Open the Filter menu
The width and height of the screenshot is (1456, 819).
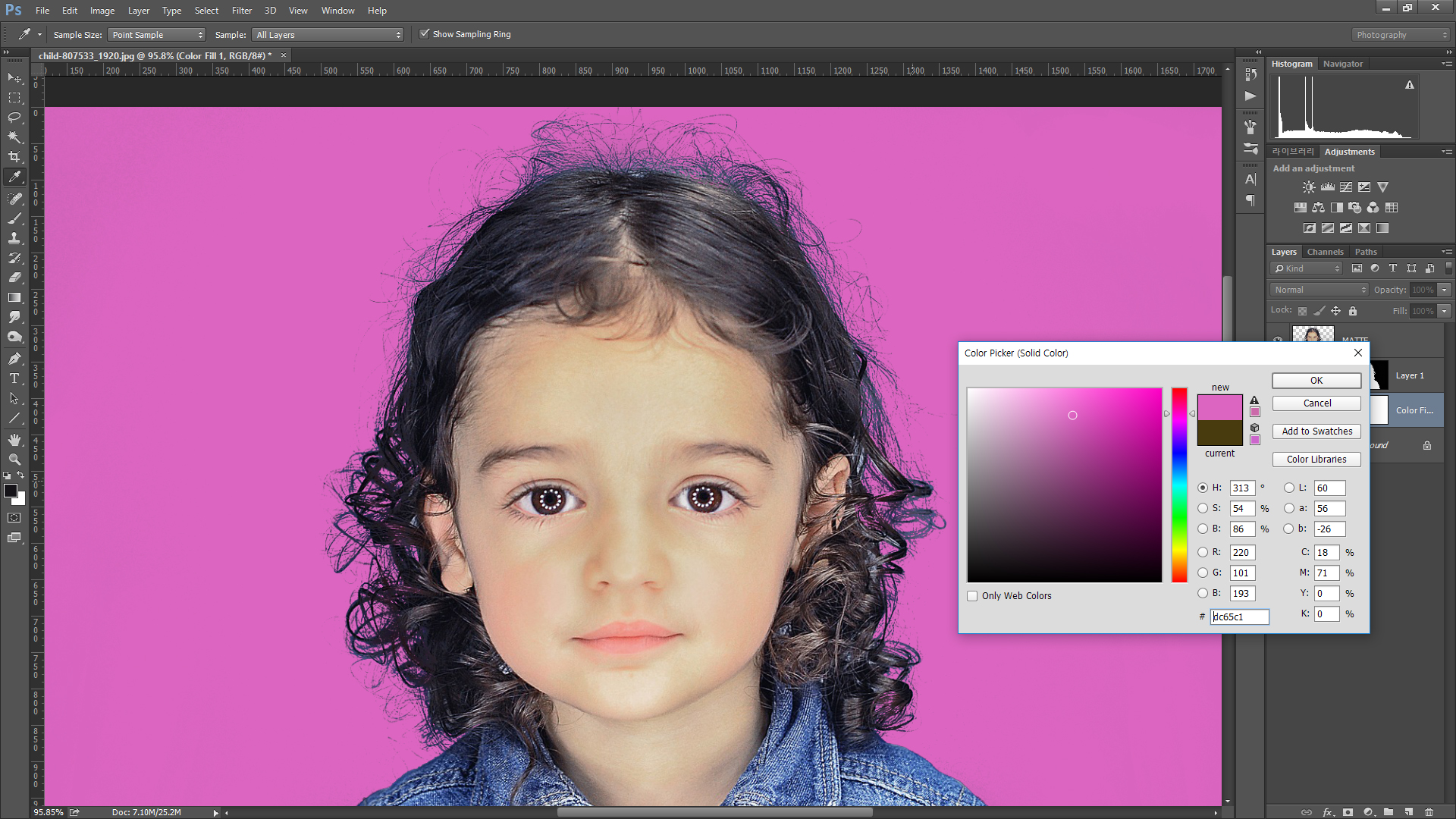[241, 11]
